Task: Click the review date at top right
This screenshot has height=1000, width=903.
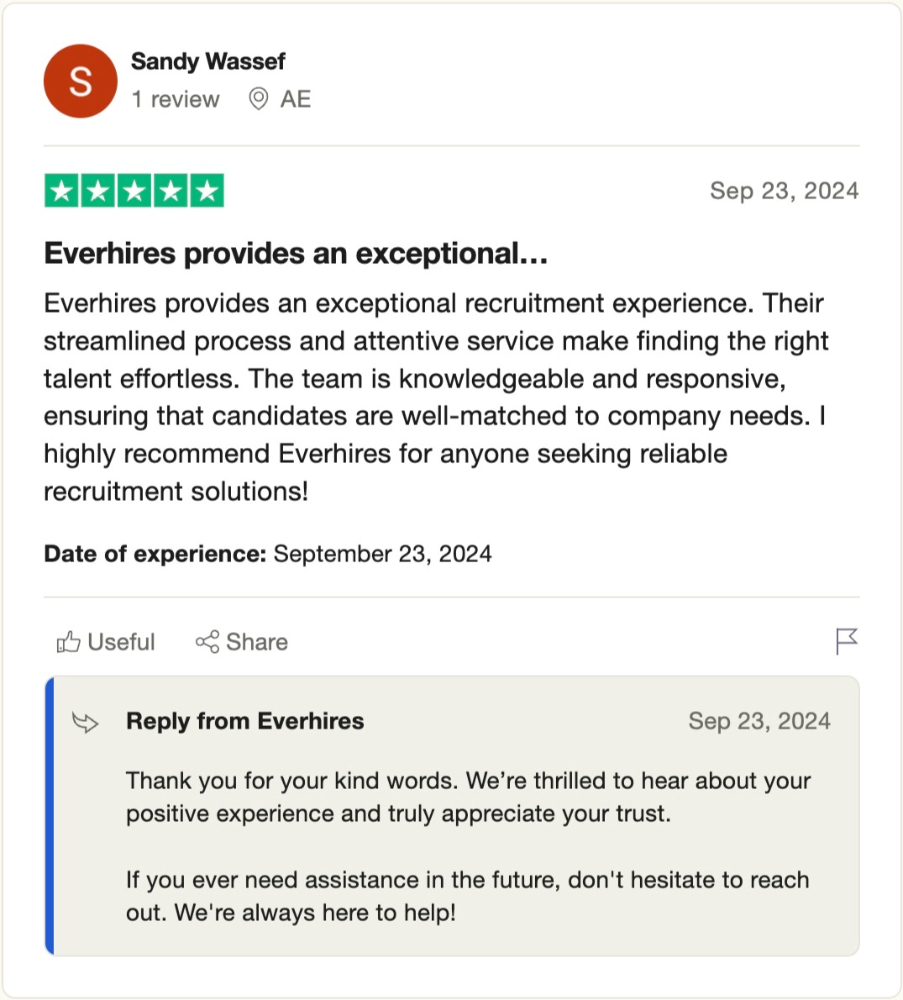Action: coord(784,191)
